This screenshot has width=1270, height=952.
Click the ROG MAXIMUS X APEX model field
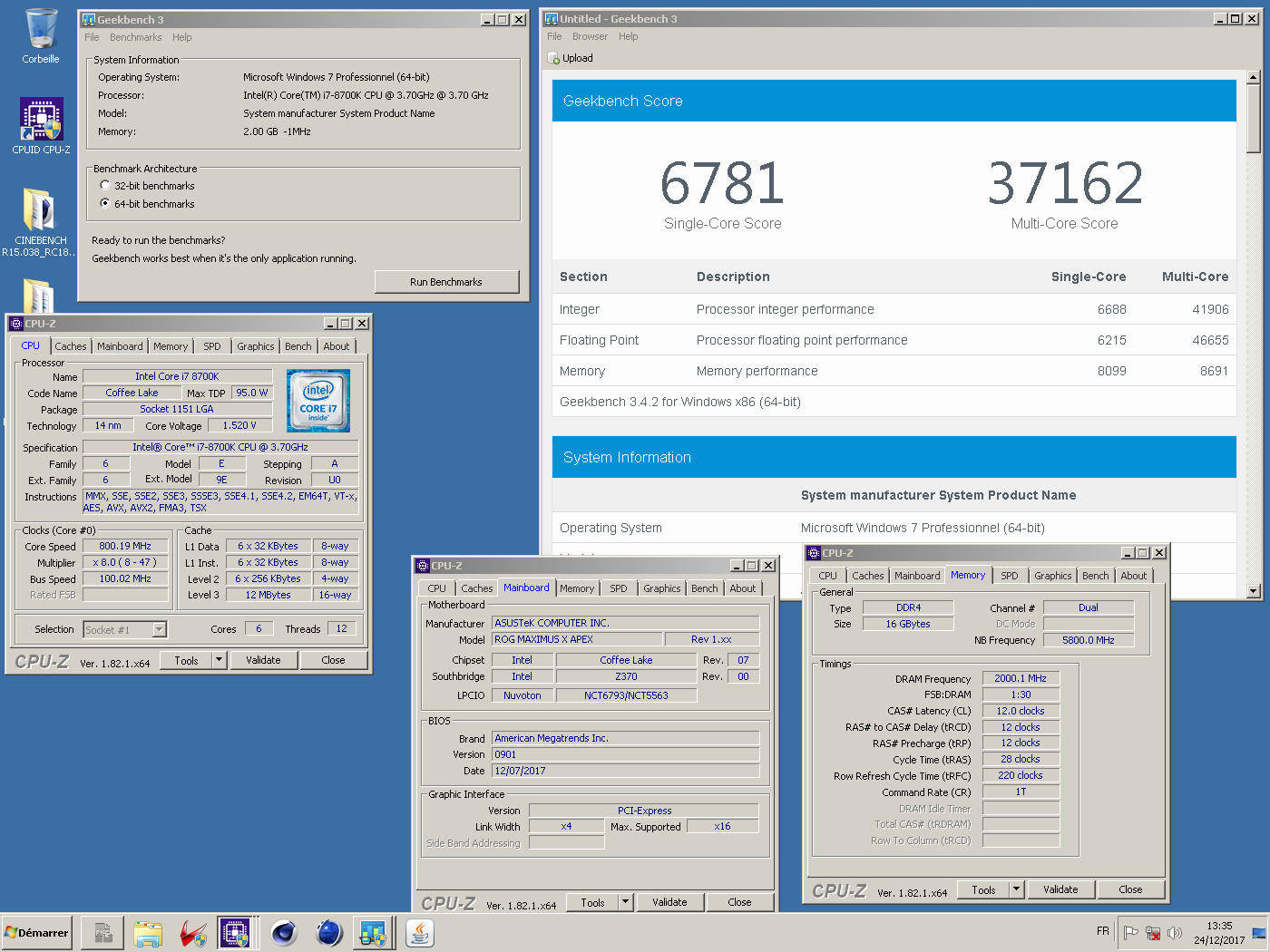576,639
